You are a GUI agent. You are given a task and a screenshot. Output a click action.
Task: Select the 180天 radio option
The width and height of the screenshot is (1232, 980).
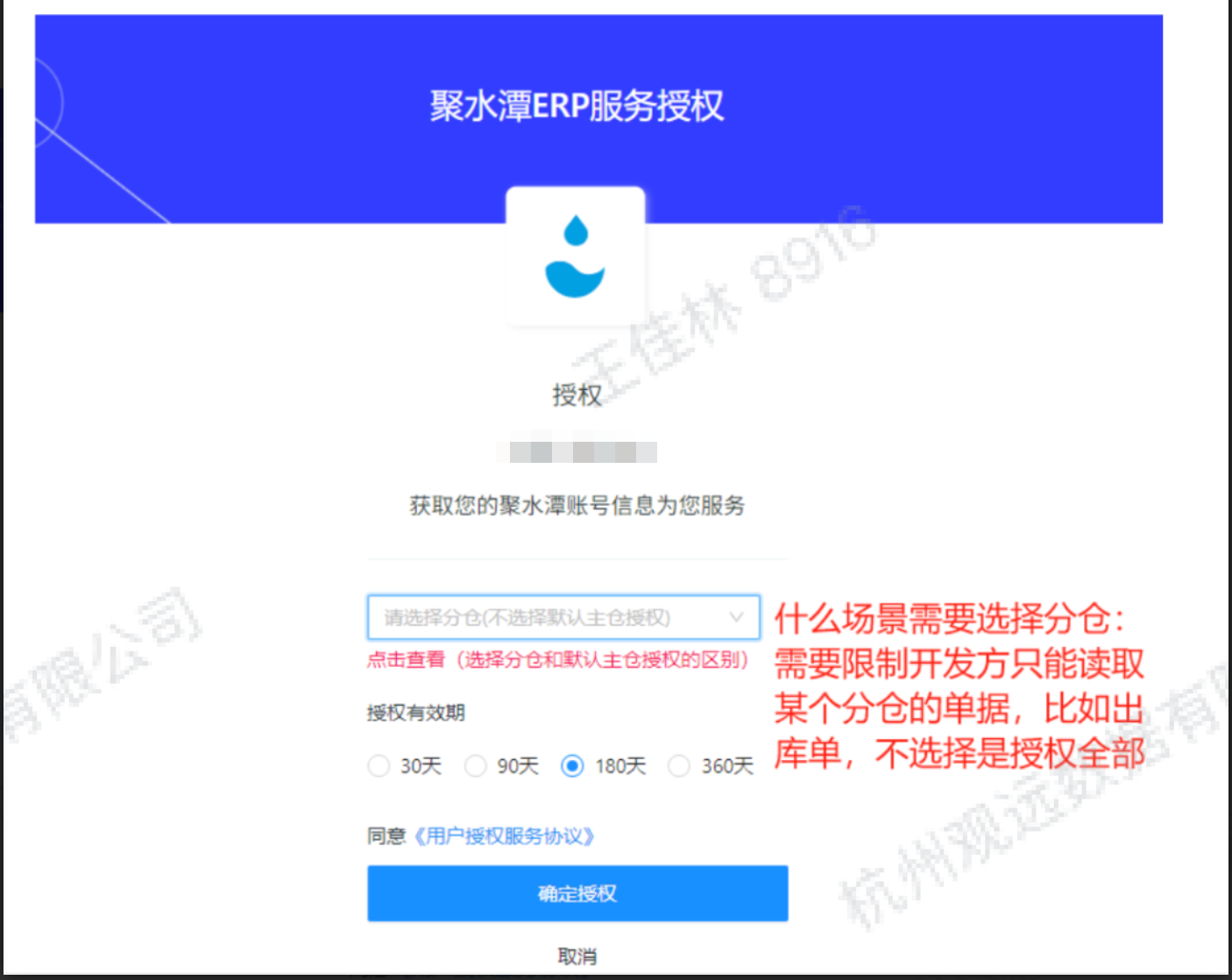pos(572,766)
